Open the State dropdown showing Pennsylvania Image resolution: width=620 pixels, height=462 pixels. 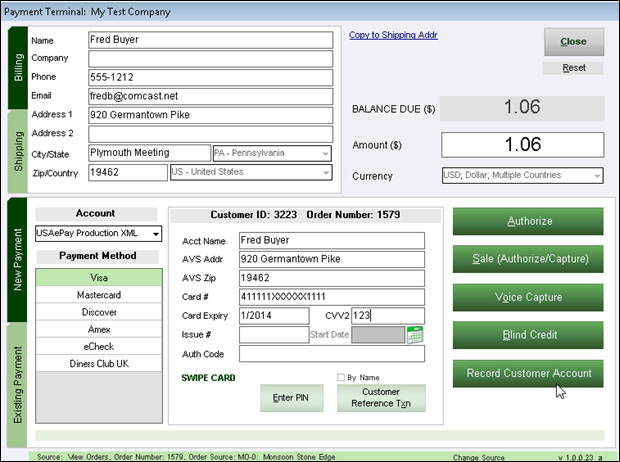click(x=324, y=154)
